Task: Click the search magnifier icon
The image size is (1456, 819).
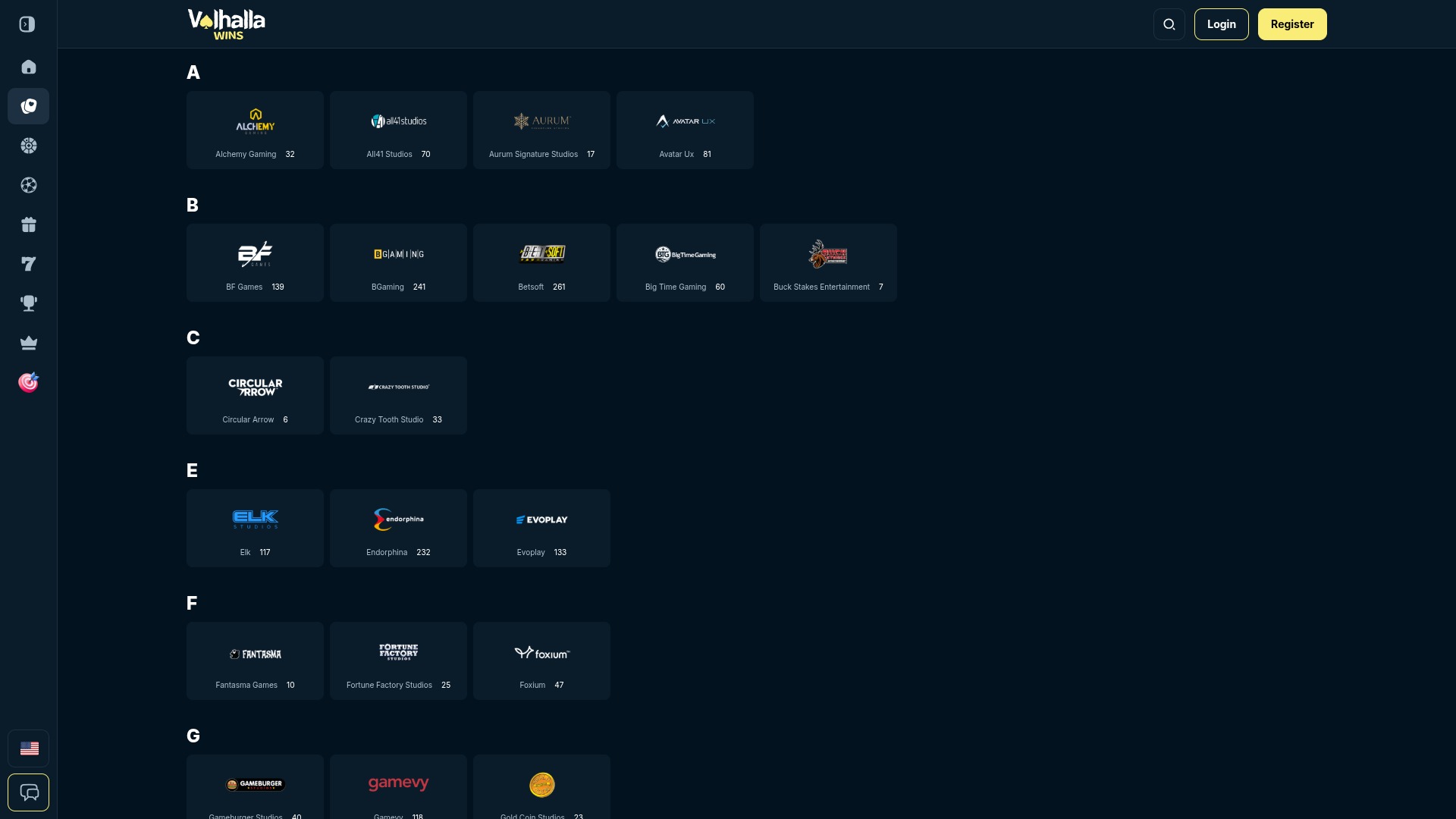Action: 1169,24
